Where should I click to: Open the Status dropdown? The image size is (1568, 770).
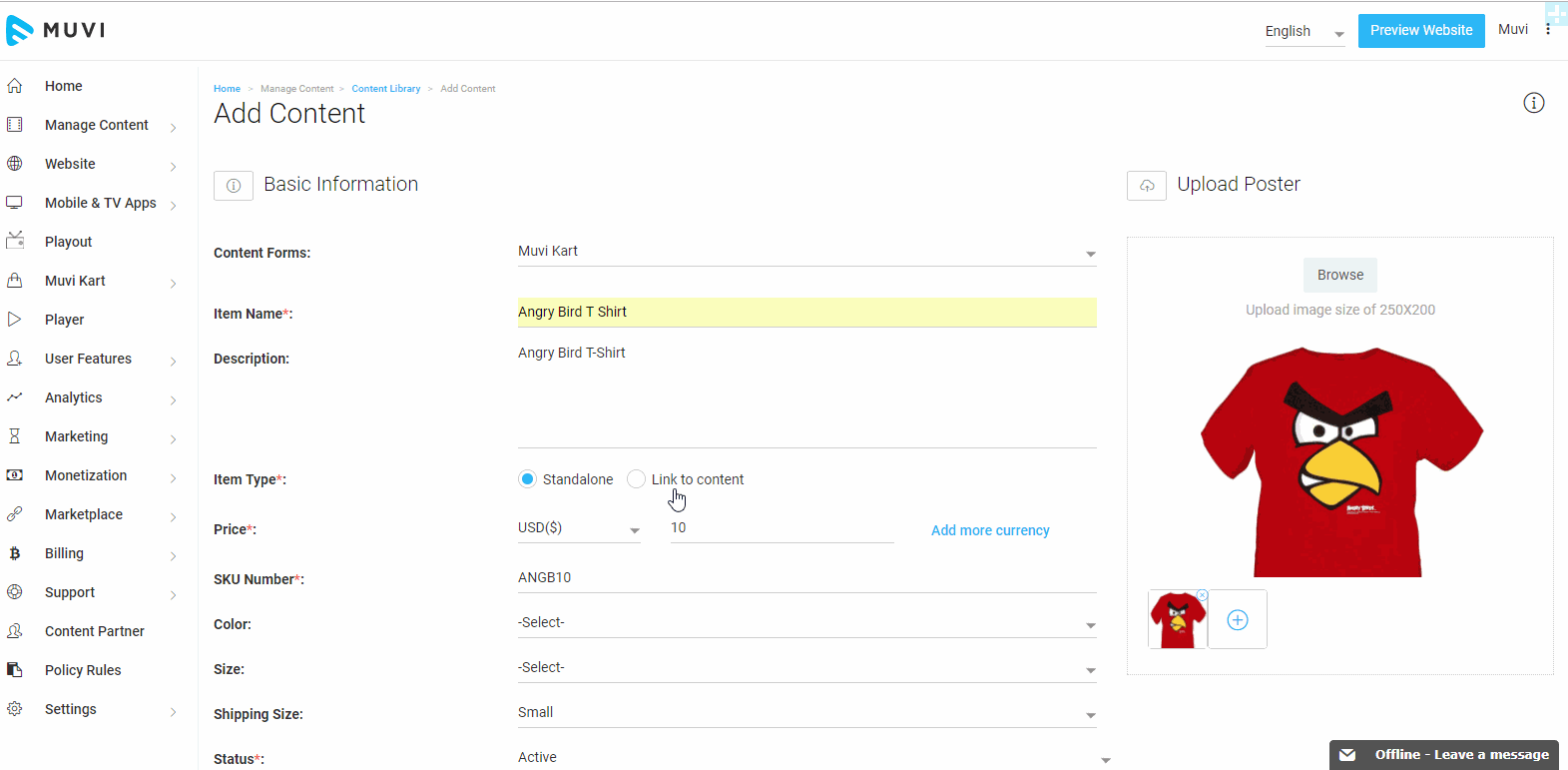[813, 758]
